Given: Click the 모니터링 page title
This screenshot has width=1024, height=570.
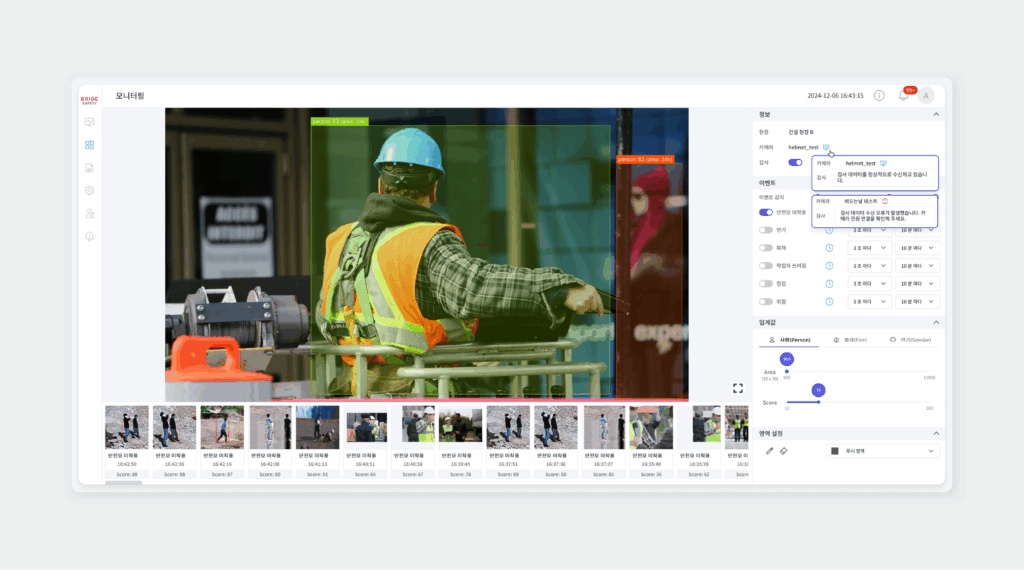Looking at the screenshot, I should (x=130, y=96).
